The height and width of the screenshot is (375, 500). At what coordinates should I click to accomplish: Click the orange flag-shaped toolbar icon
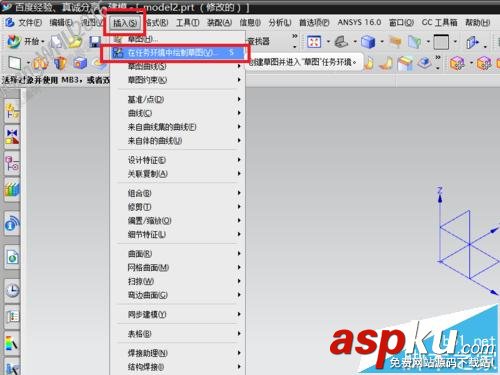(x=395, y=42)
